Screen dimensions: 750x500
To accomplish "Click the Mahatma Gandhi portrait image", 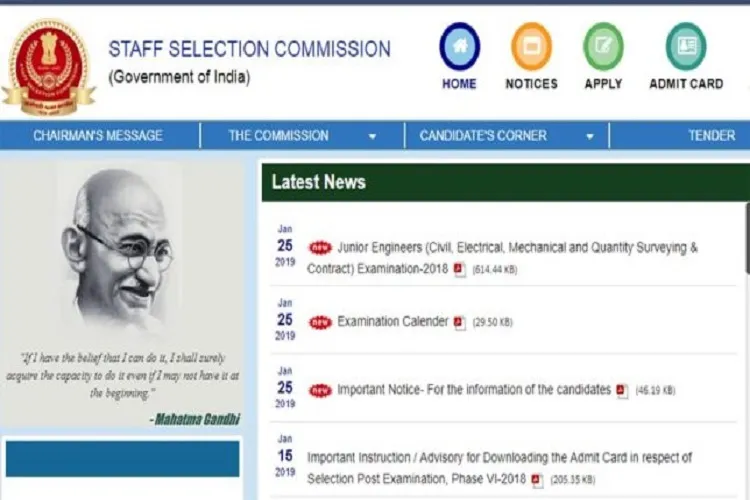I will (x=120, y=251).
